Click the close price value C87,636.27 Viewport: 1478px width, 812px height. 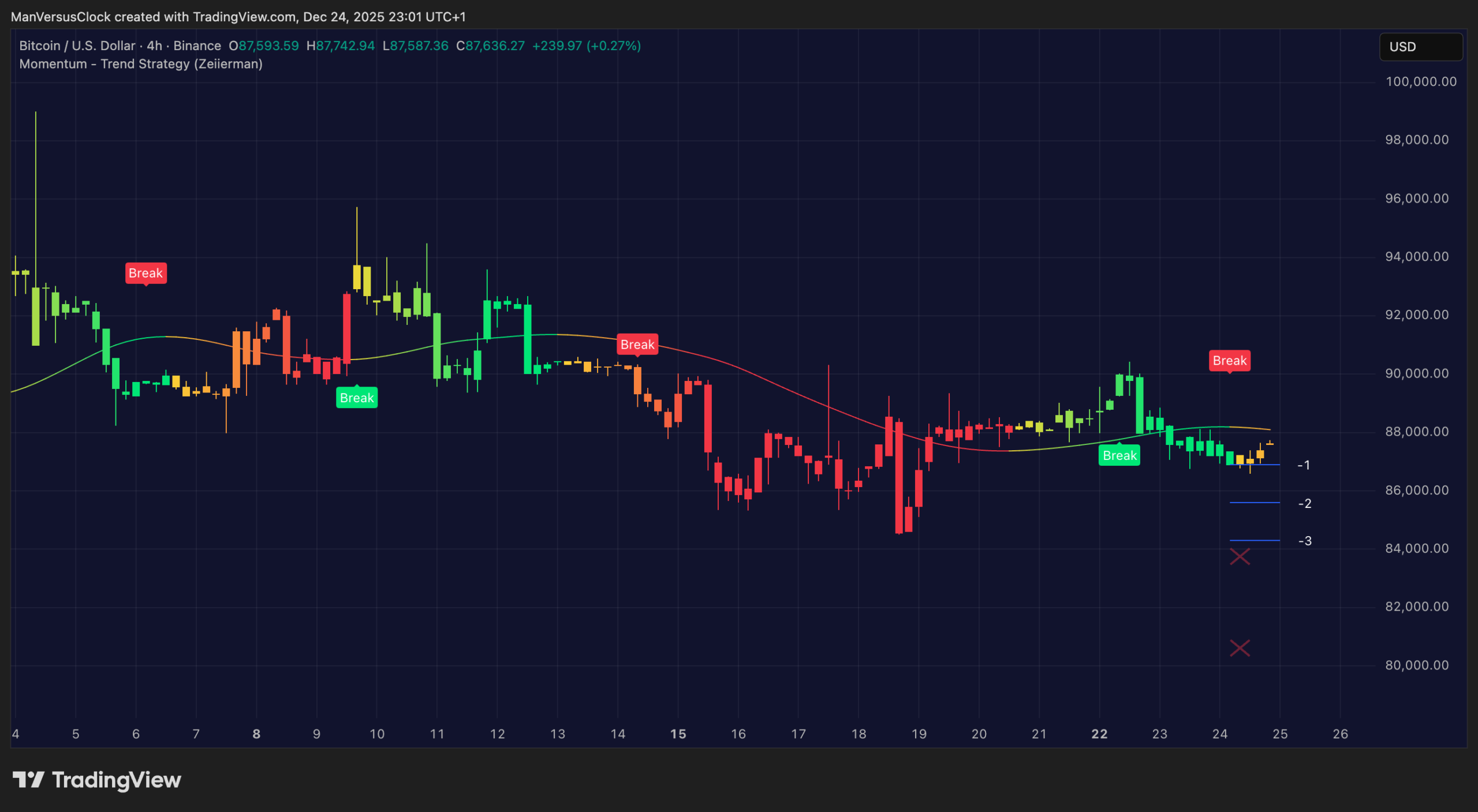point(491,46)
